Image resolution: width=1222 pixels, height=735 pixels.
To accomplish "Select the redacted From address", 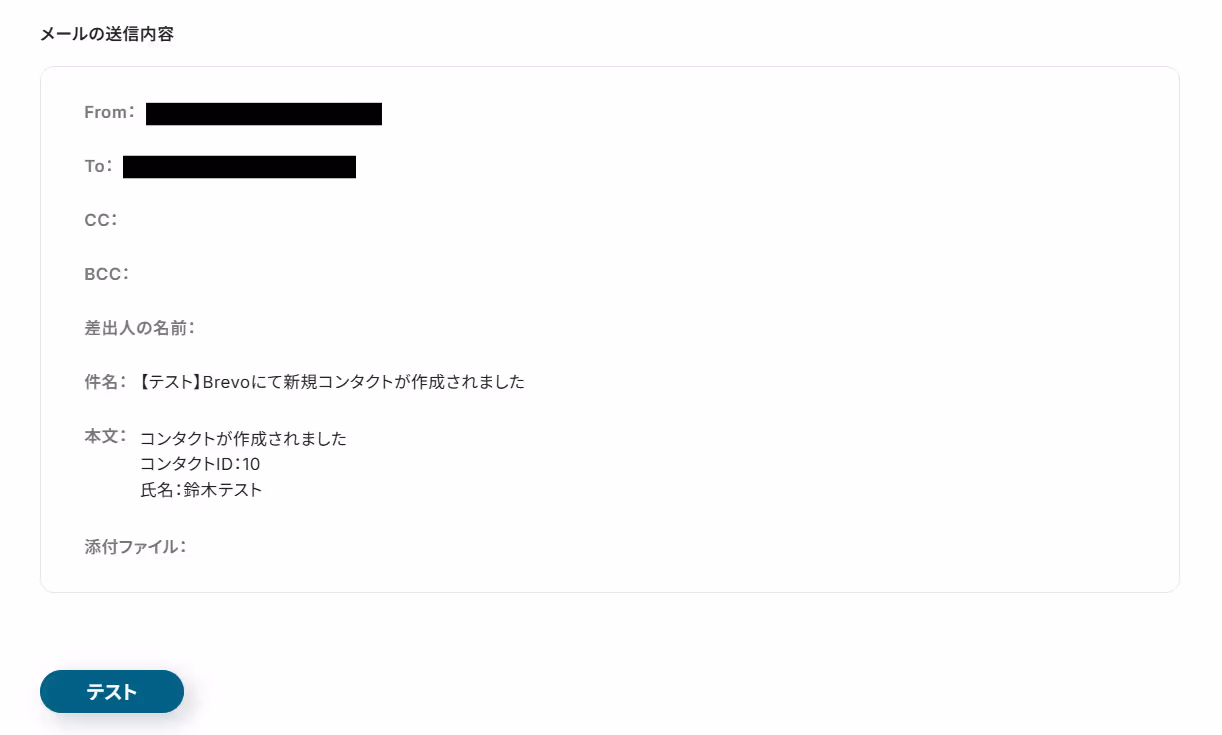I will click(x=264, y=113).
